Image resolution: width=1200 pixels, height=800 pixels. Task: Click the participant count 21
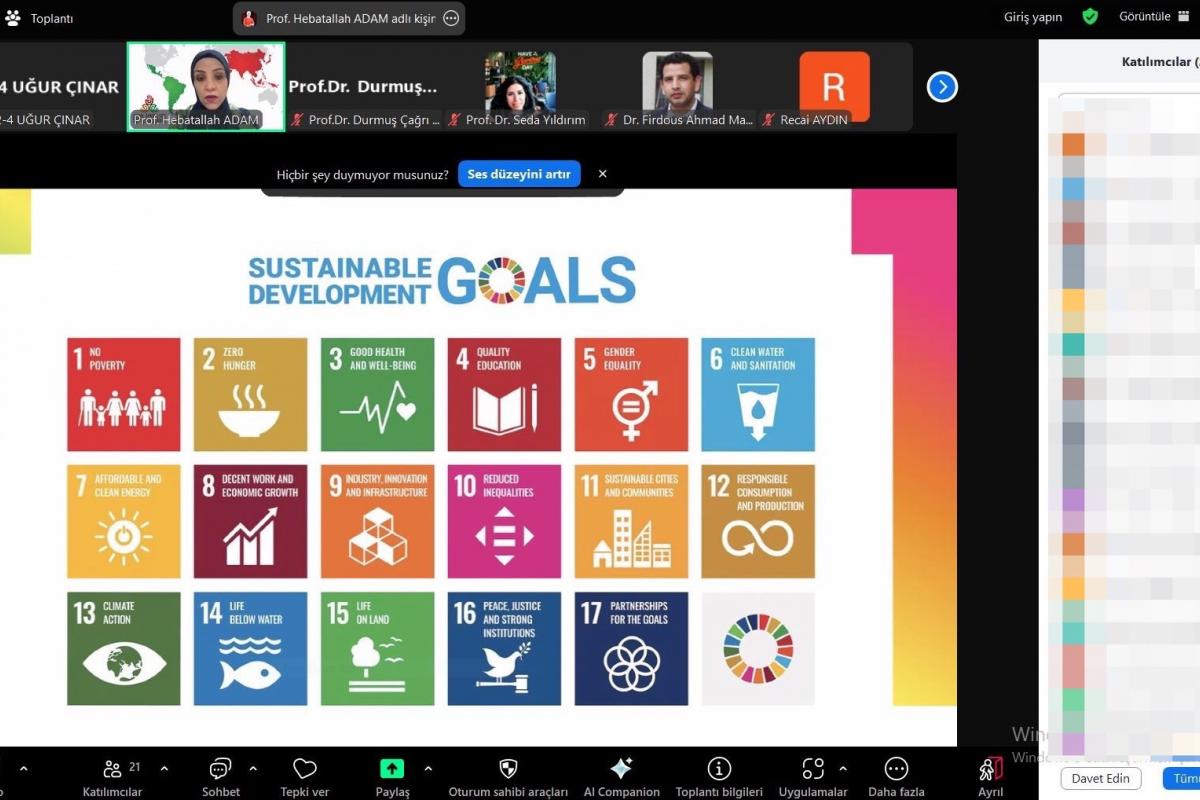tap(135, 767)
